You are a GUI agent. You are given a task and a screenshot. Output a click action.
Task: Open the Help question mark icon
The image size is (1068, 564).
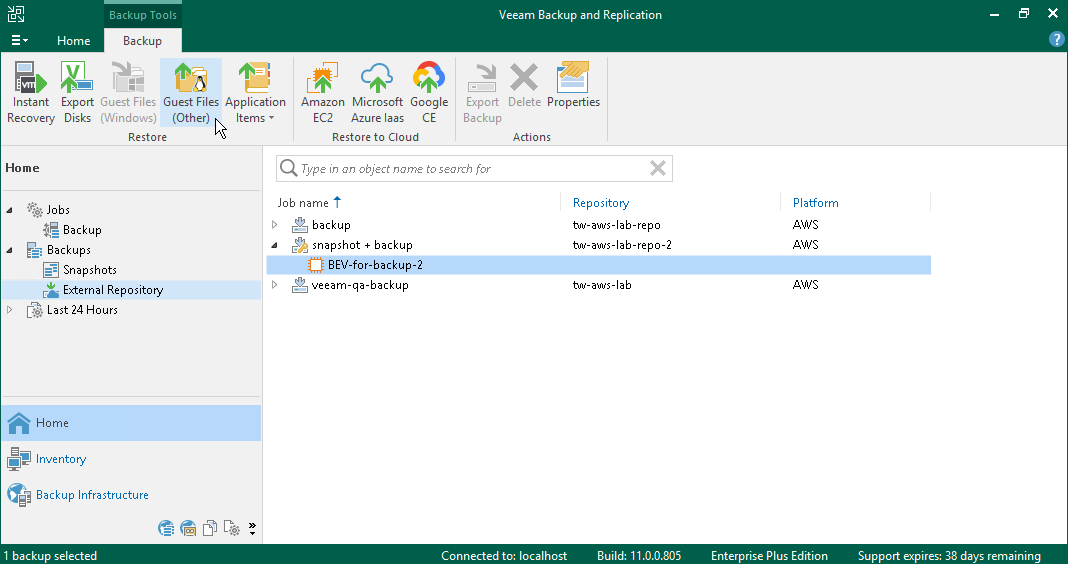[x=1056, y=40]
